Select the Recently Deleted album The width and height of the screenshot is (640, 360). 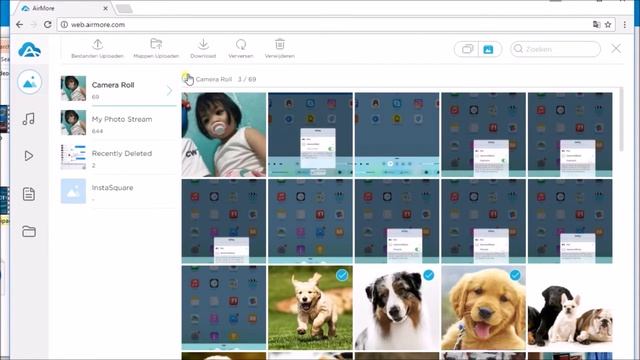[x=118, y=157]
